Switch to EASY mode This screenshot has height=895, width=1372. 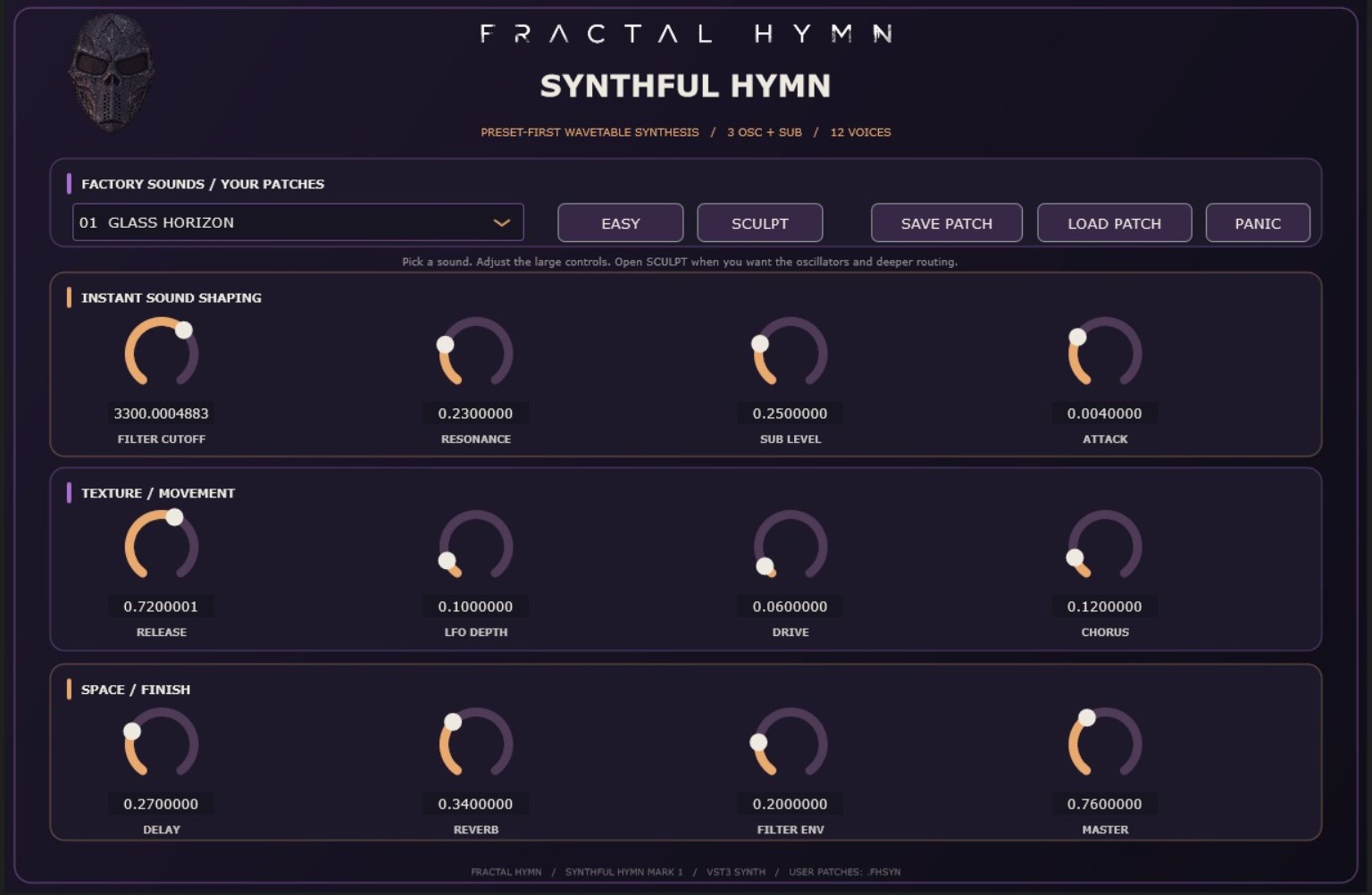621,223
